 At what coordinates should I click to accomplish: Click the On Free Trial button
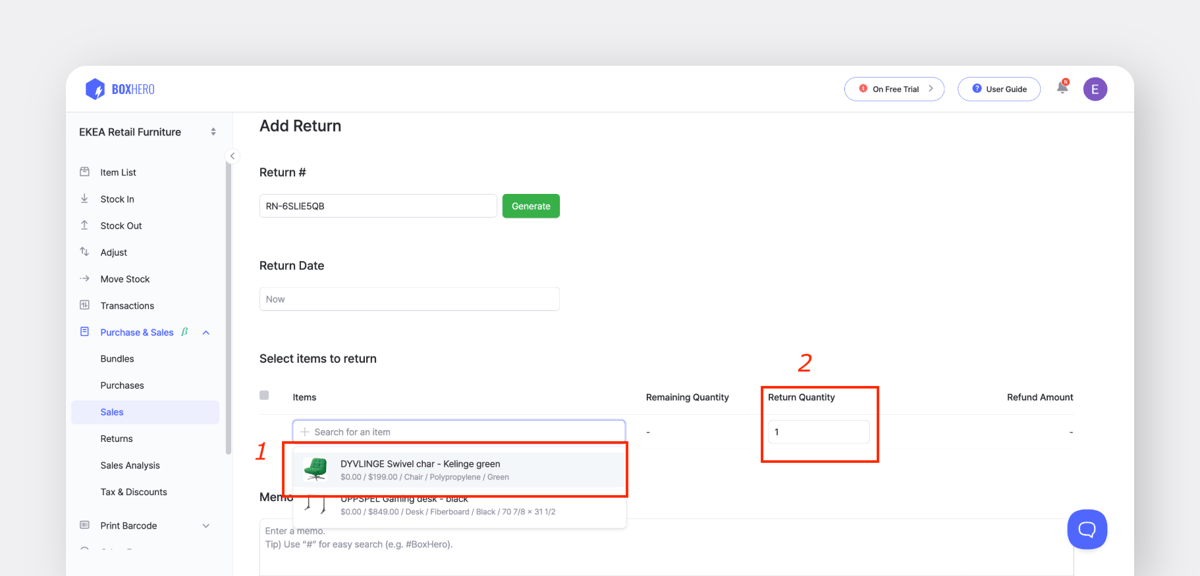(x=894, y=89)
